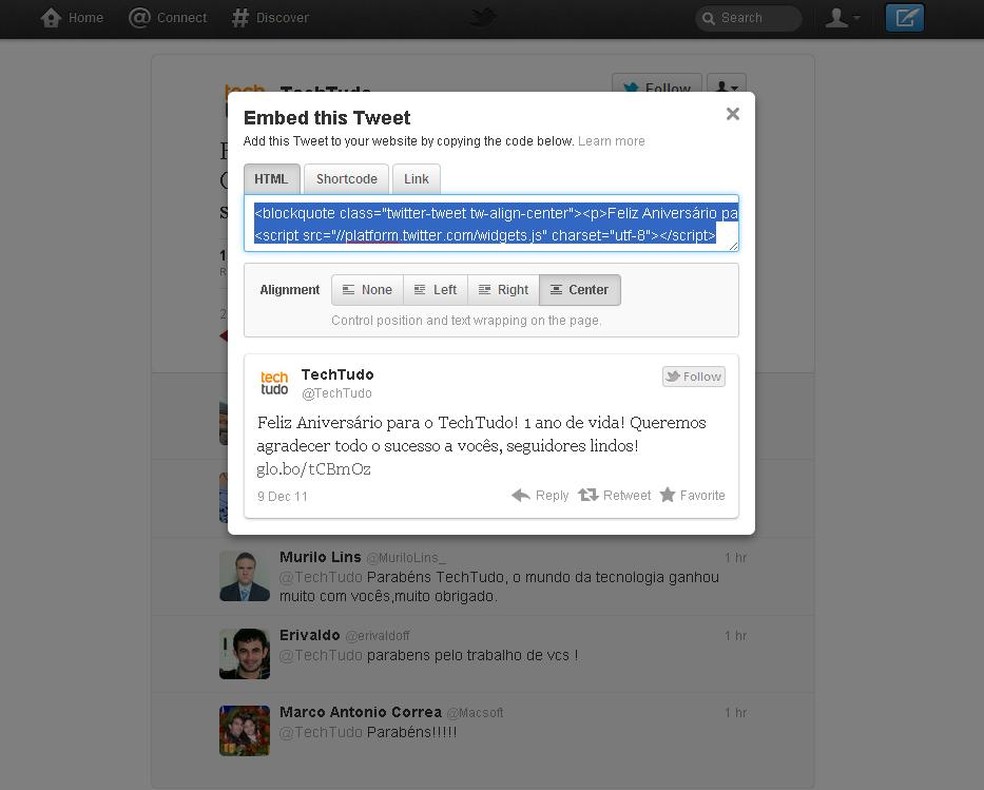Click the TechTudo logo in tweet preview
This screenshot has width=984, height=790.
point(274,383)
